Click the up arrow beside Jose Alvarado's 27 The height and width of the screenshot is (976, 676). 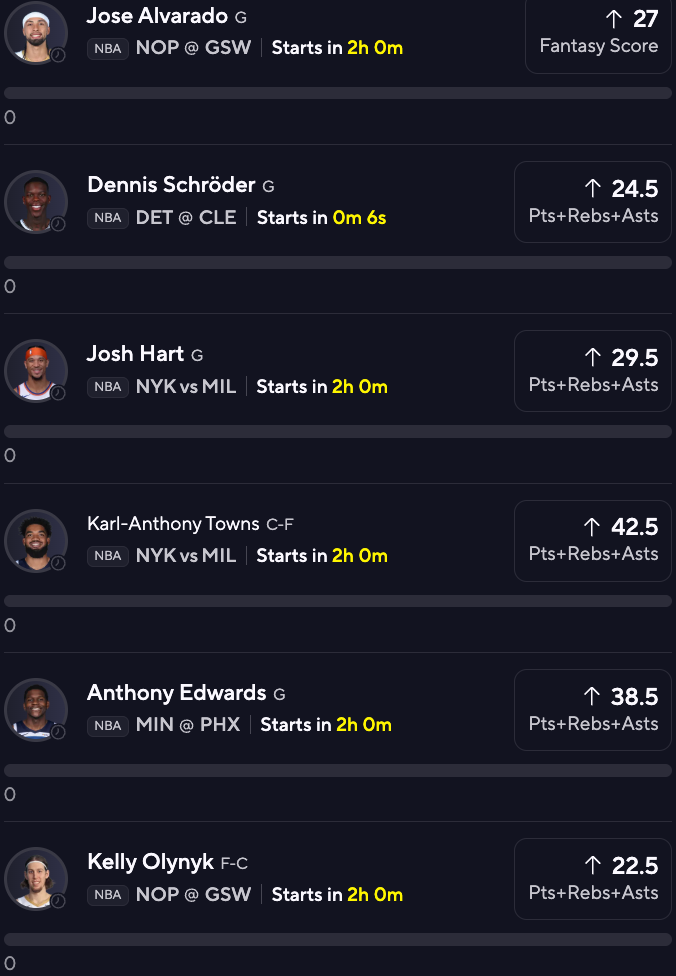pyautogui.click(x=614, y=18)
